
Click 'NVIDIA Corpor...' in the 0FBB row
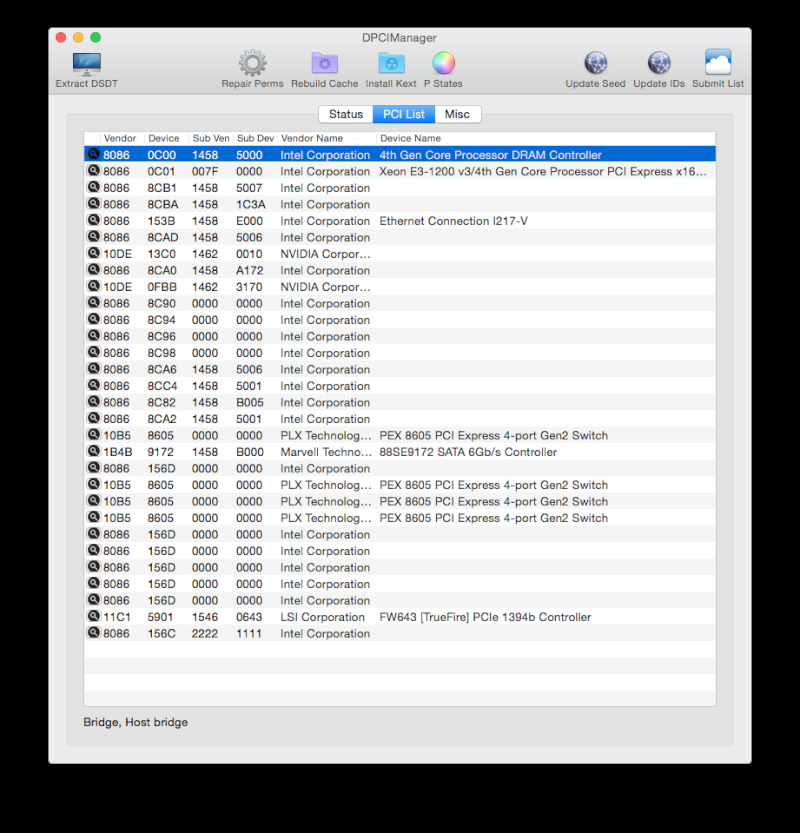pyautogui.click(x=325, y=287)
